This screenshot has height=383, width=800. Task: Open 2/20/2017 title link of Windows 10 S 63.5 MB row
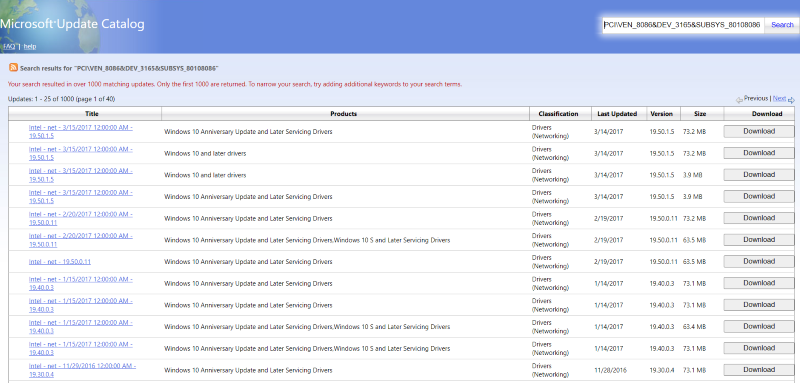(x=81, y=240)
